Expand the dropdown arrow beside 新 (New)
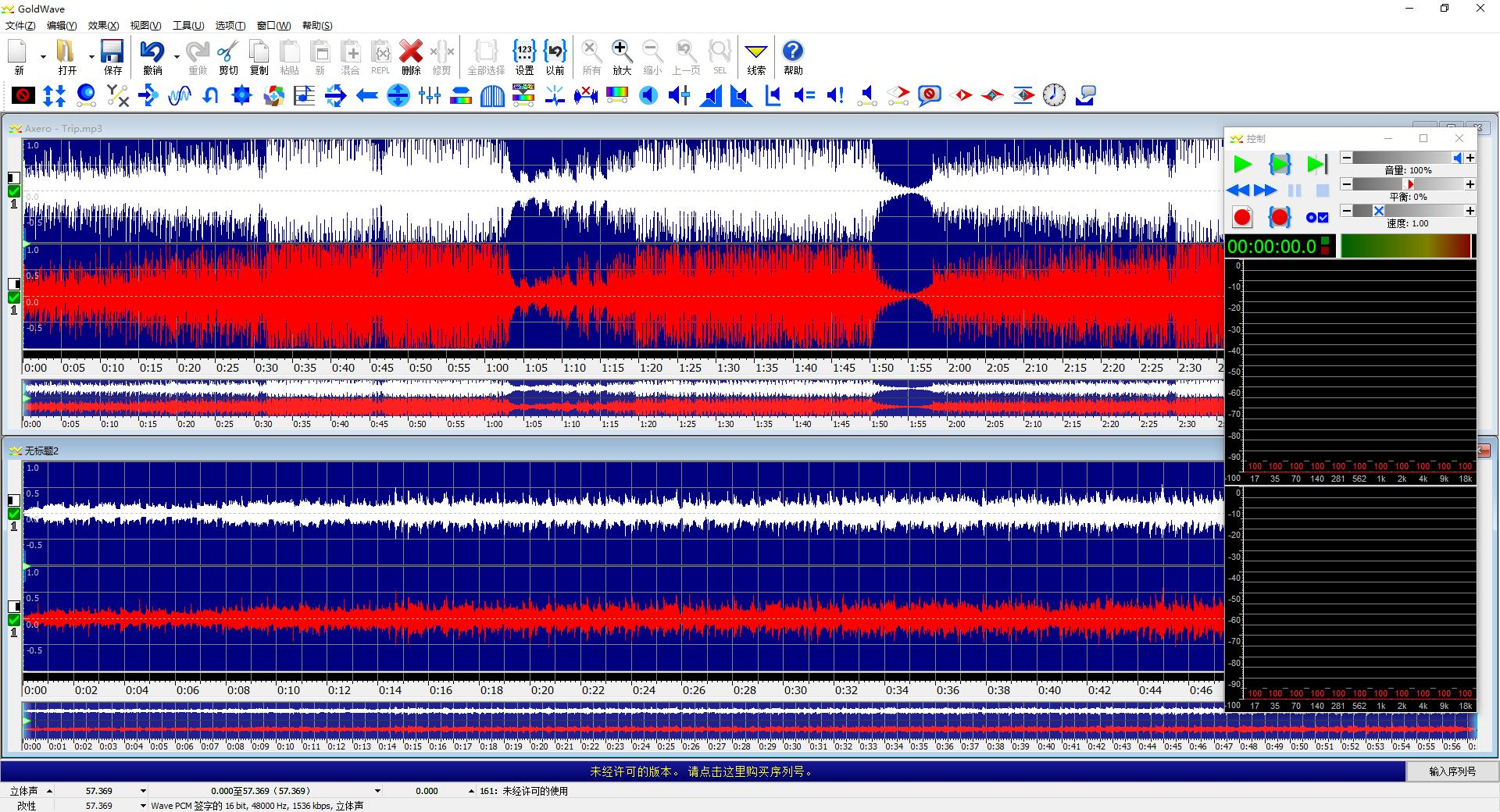1500x812 pixels. click(43, 56)
